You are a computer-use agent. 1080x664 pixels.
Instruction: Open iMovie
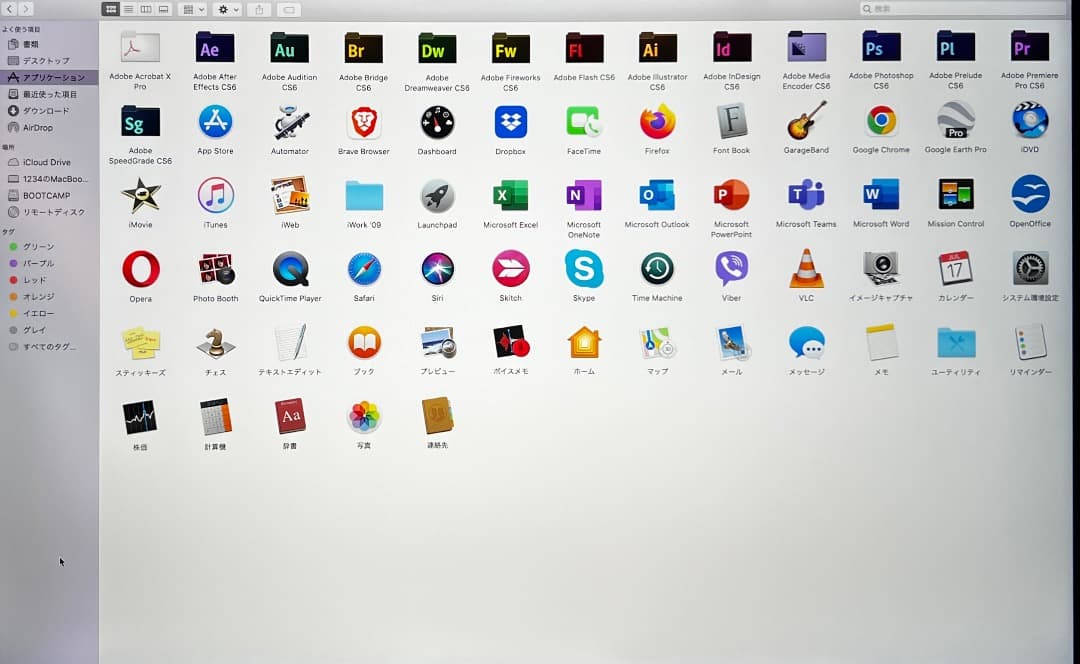tap(140, 196)
